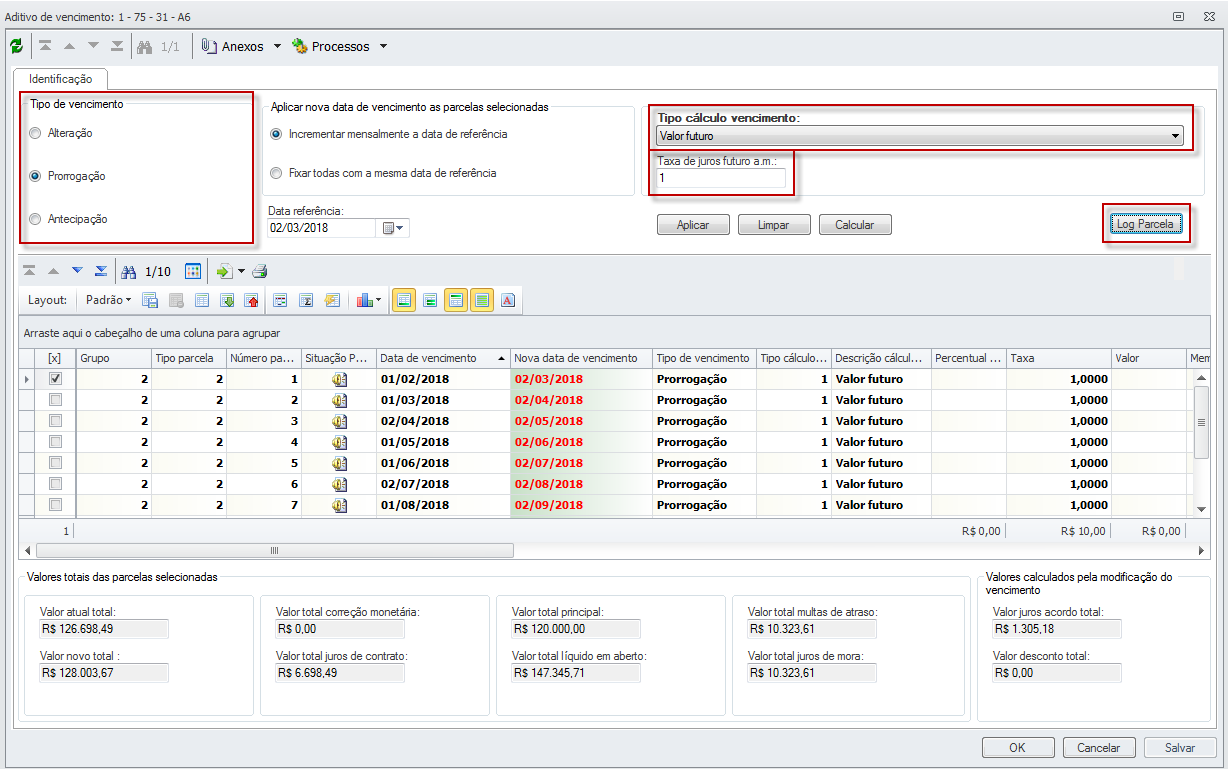1228x769 pixels.
Task: Click the Aplicar button
Action: (693, 225)
